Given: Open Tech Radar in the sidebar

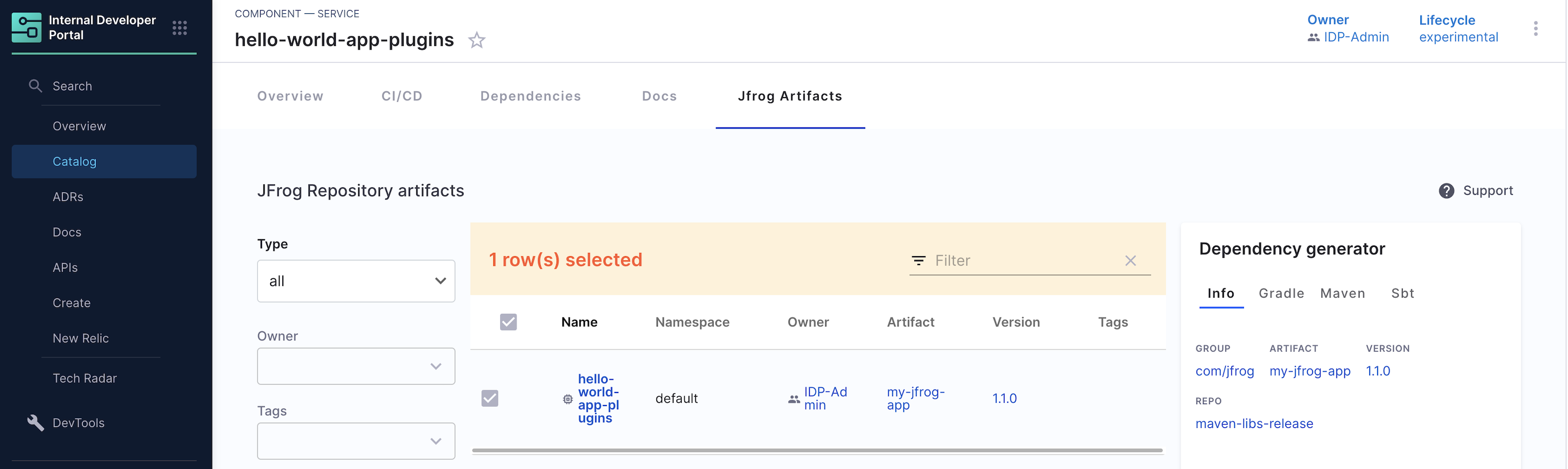Looking at the screenshot, I should tap(84, 378).
